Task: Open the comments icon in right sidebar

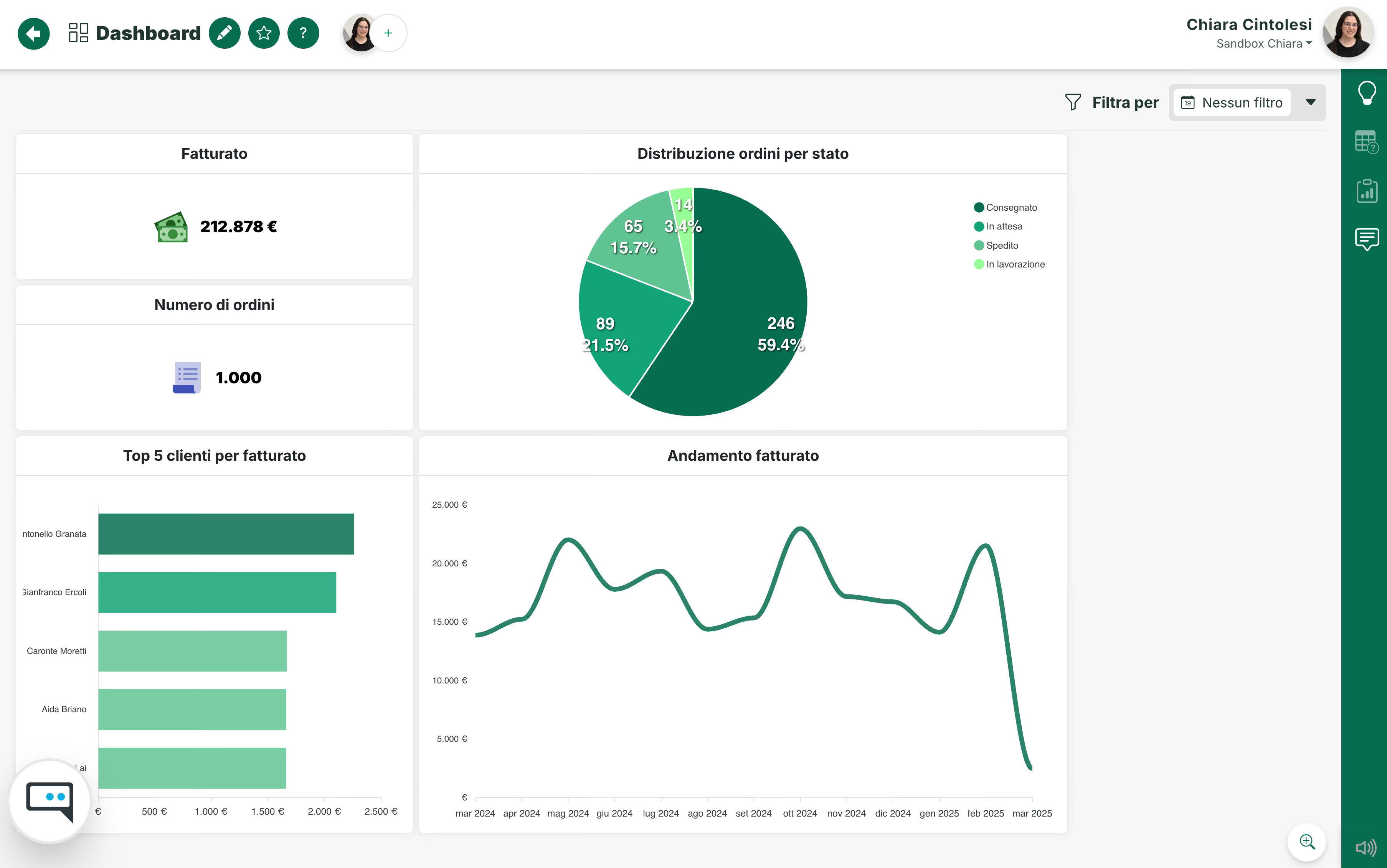Action: click(x=1367, y=239)
